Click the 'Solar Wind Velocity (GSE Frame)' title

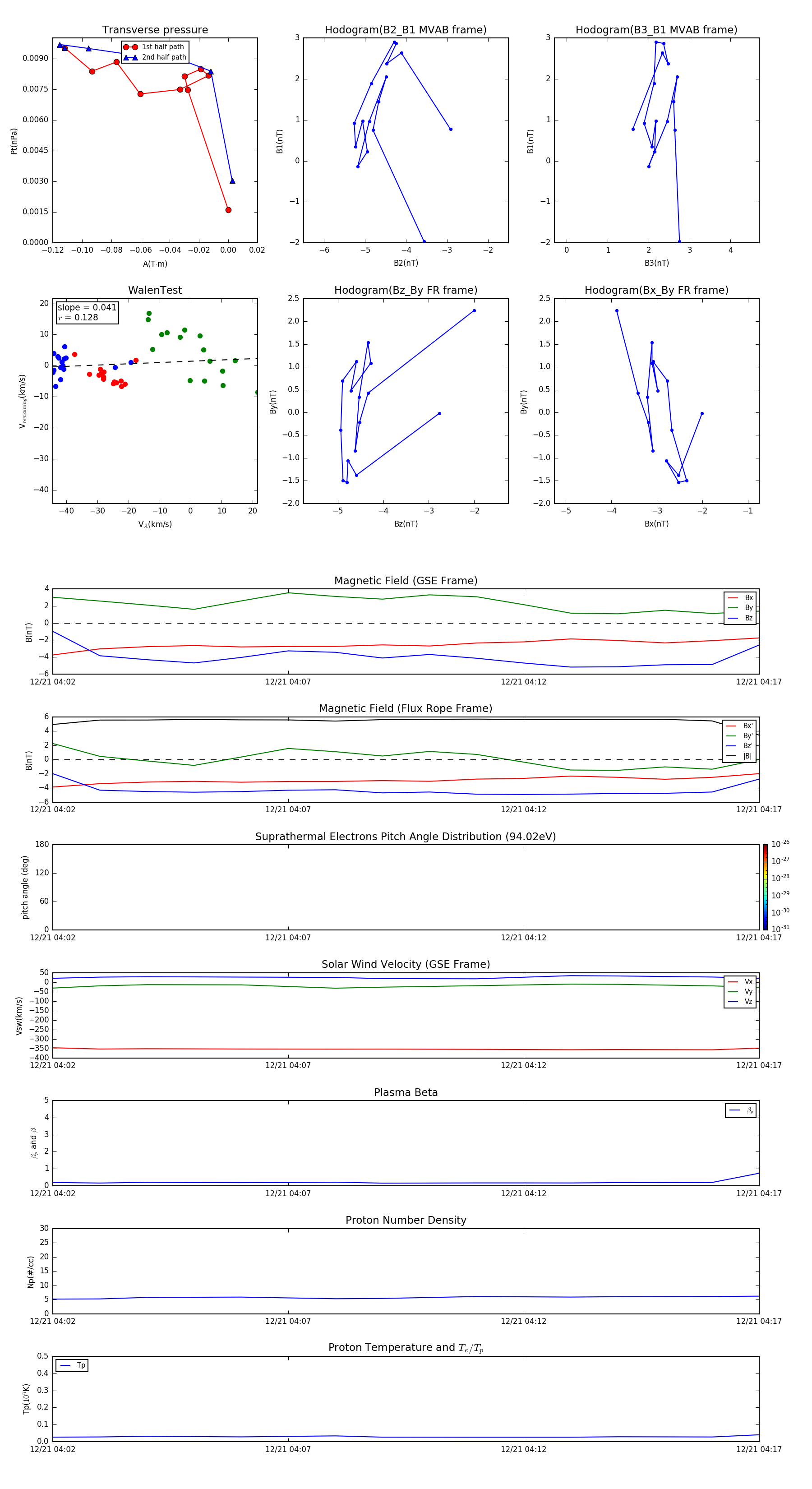(x=406, y=965)
